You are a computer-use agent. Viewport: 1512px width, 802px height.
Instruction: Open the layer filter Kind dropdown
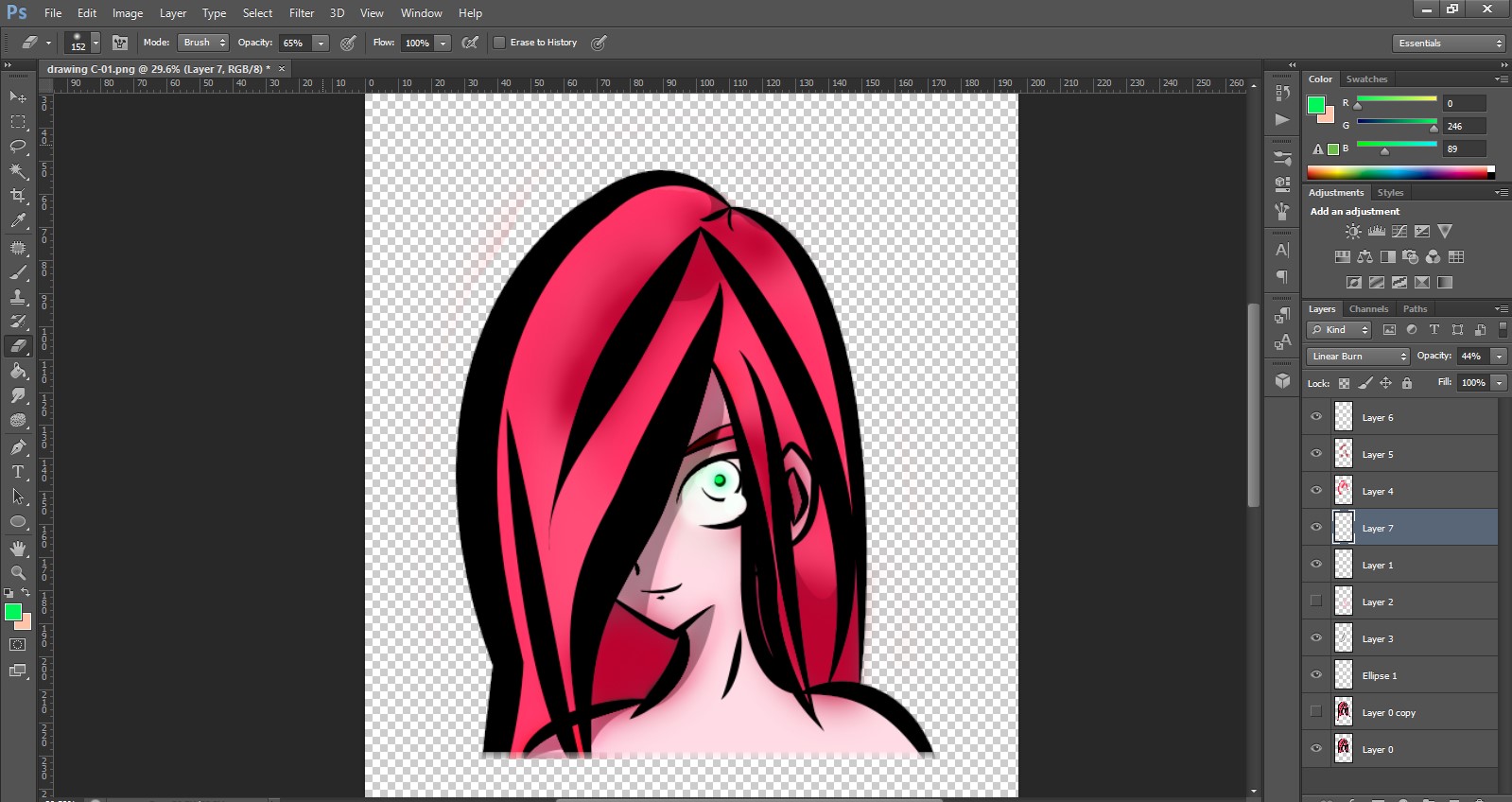pyautogui.click(x=1339, y=330)
